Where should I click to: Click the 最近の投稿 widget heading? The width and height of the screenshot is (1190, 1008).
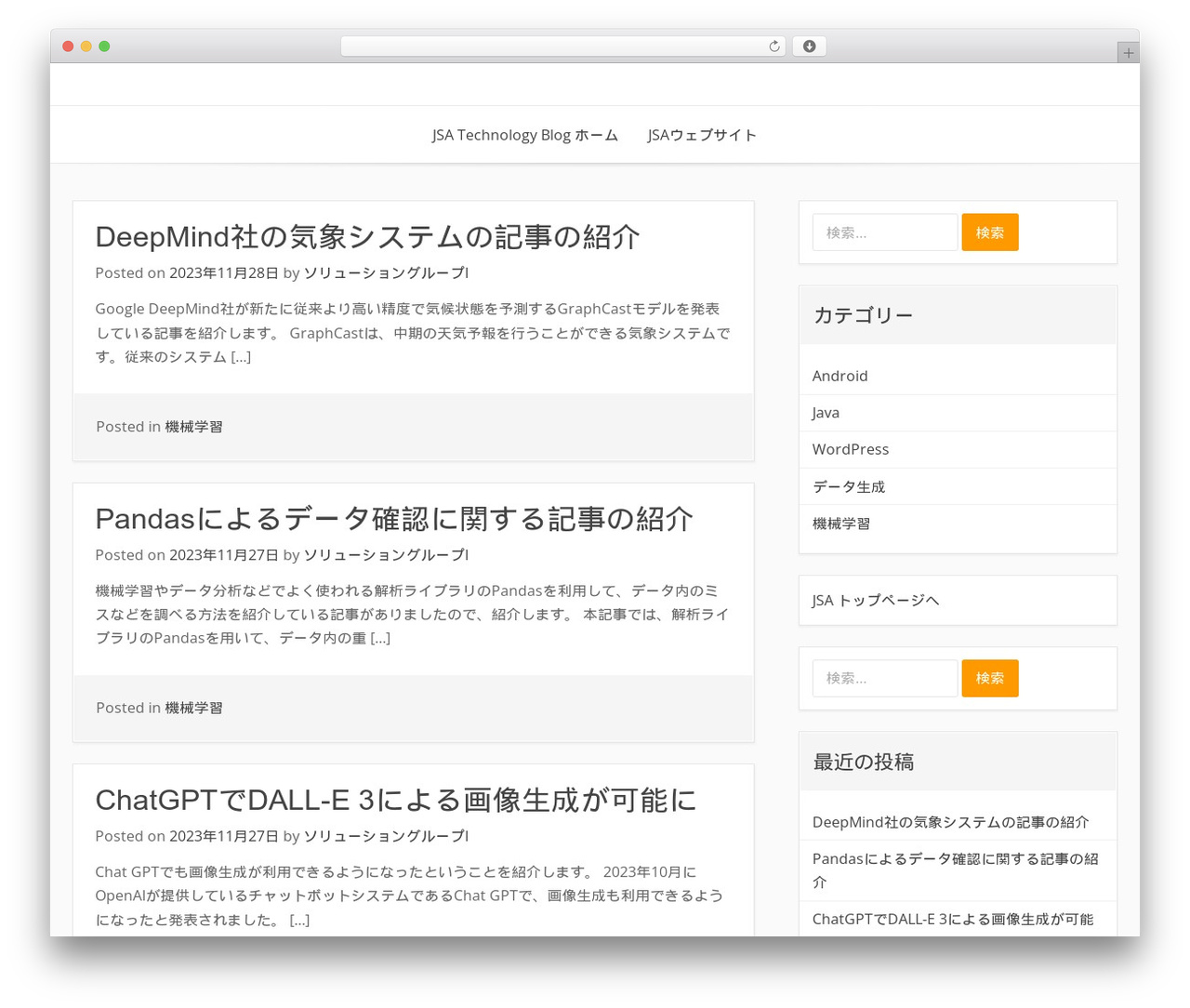863,762
